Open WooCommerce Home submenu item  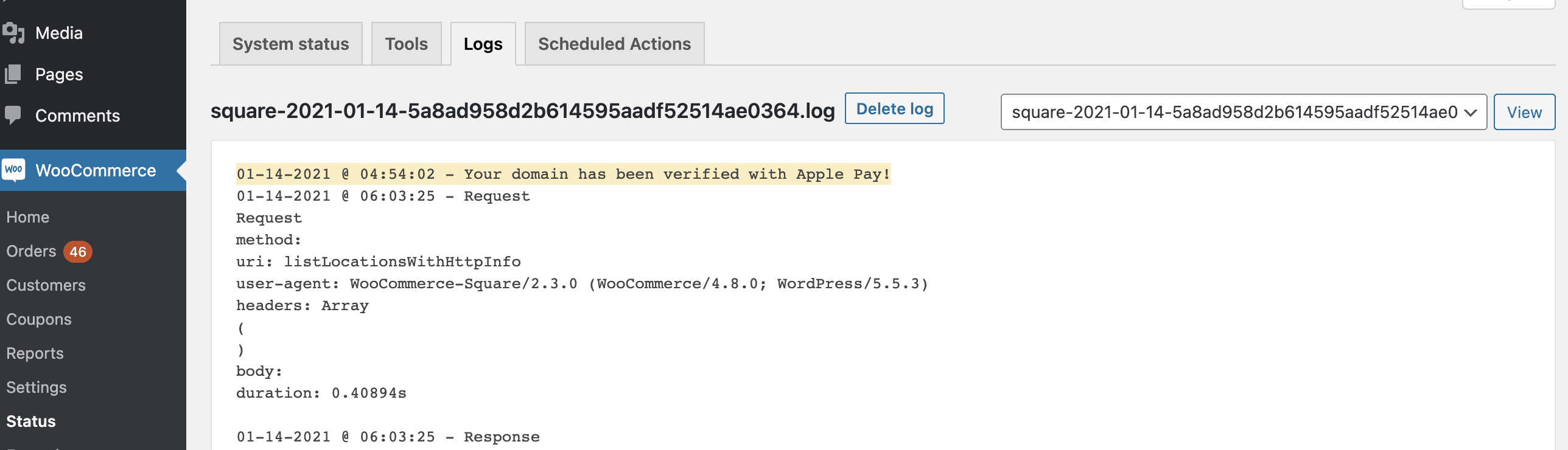point(28,217)
